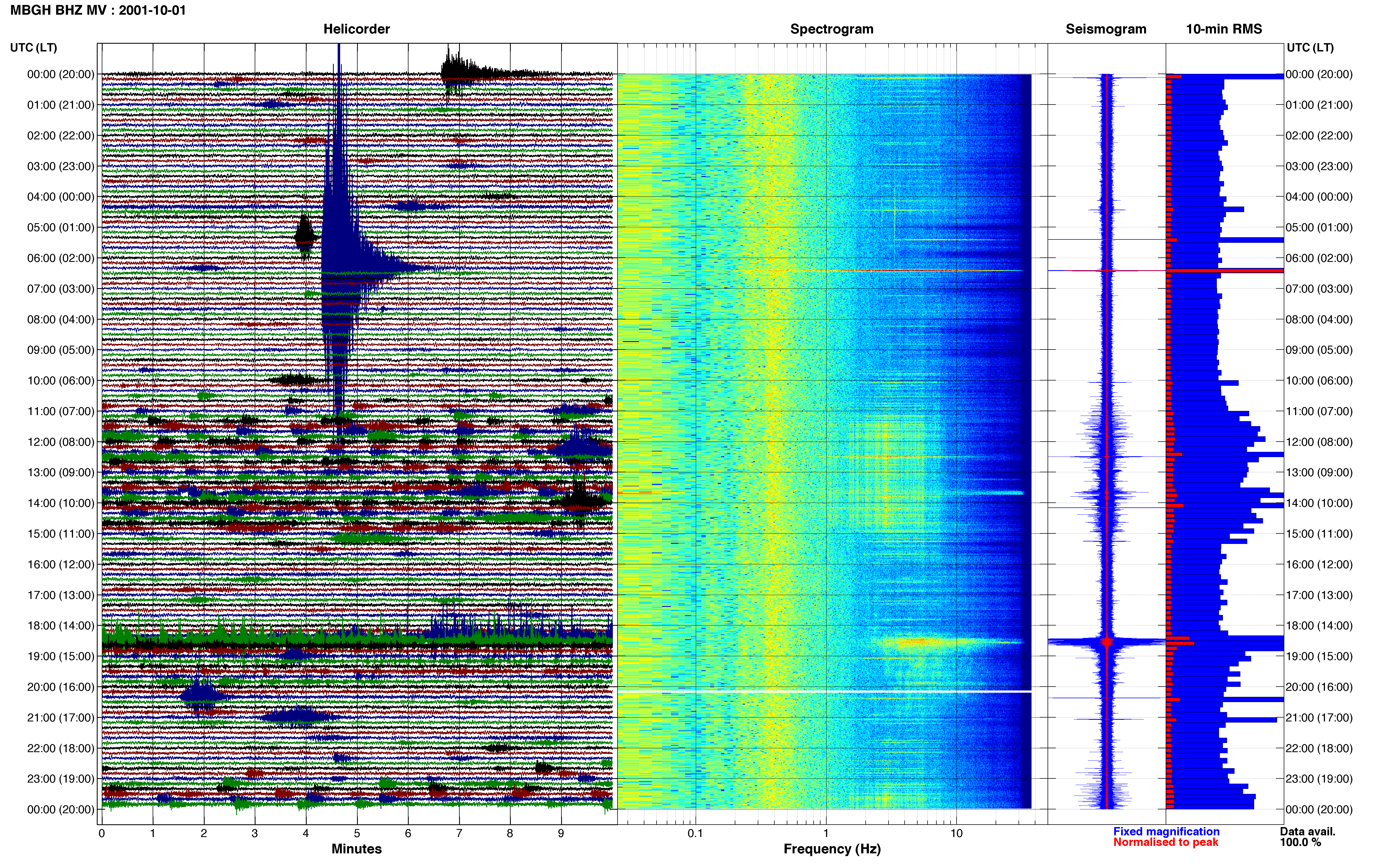Click the left axis label '21:00 (17:00)'
The height and width of the screenshot is (868, 1388).
[60, 717]
